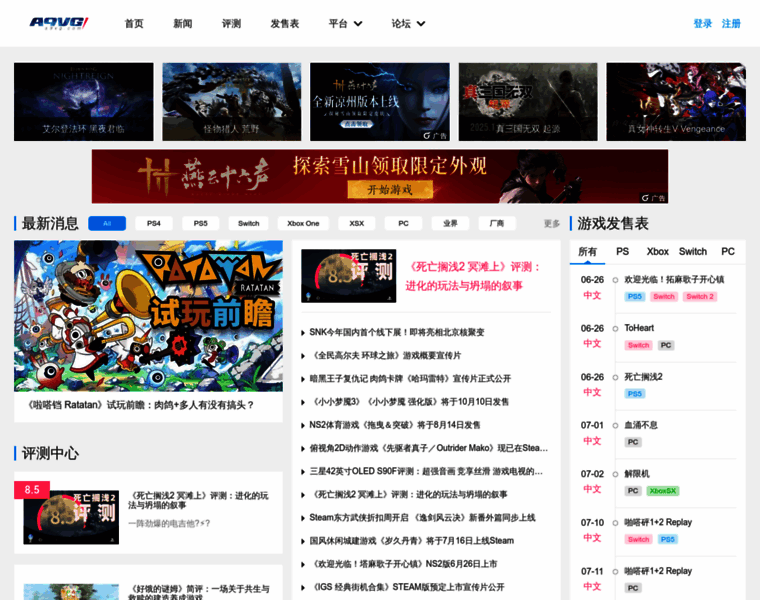This screenshot has height=600, width=760.
Task: Select Xbox release-table tab
Action: point(657,252)
